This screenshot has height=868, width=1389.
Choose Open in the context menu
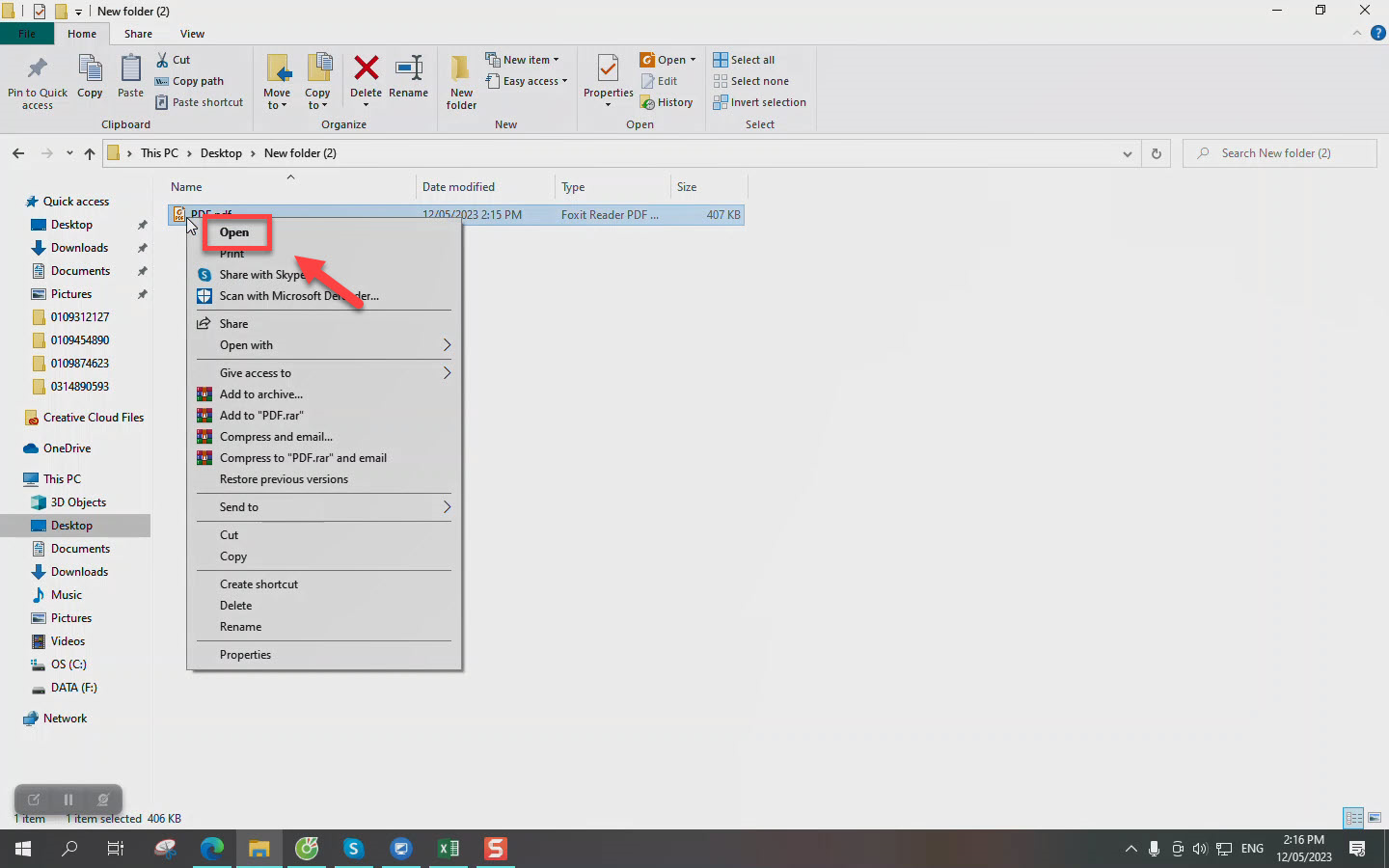coord(234,232)
